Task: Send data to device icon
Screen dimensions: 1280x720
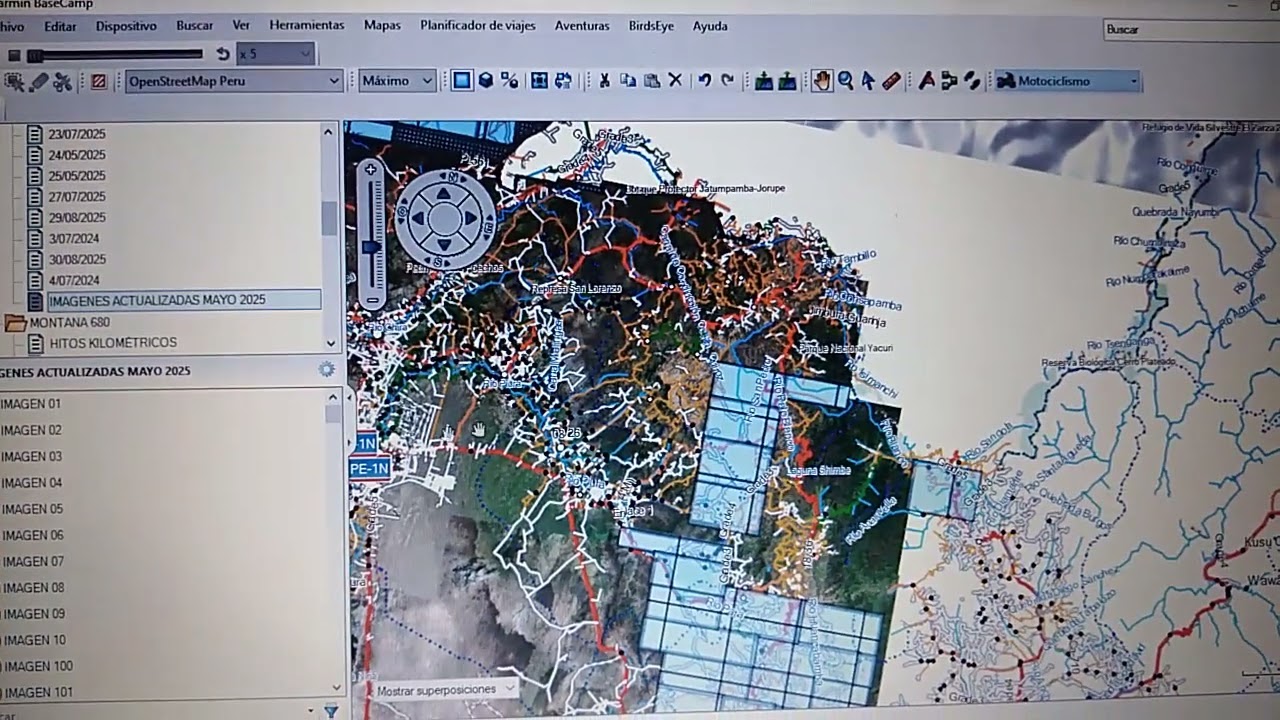Action: (764, 81)
